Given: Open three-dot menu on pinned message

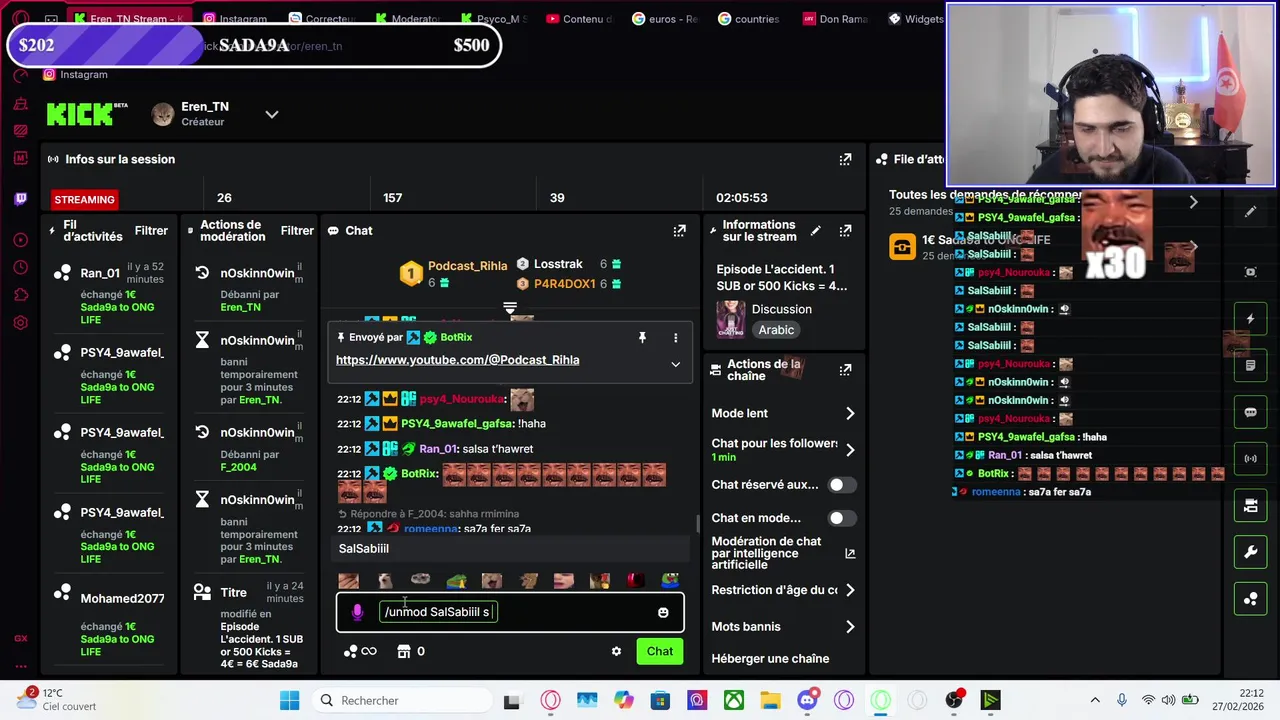Looking at the screenshot, I should [x=675, y=338].
